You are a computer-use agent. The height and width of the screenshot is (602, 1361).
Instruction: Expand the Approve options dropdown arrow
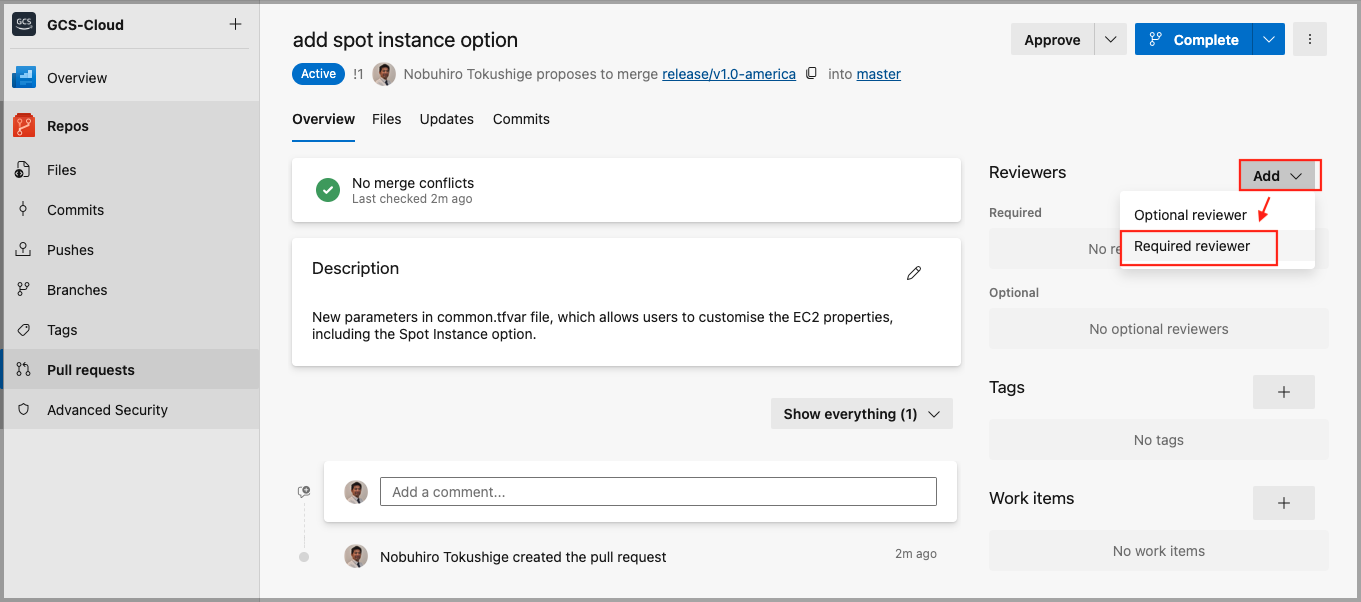(1110, 40)
